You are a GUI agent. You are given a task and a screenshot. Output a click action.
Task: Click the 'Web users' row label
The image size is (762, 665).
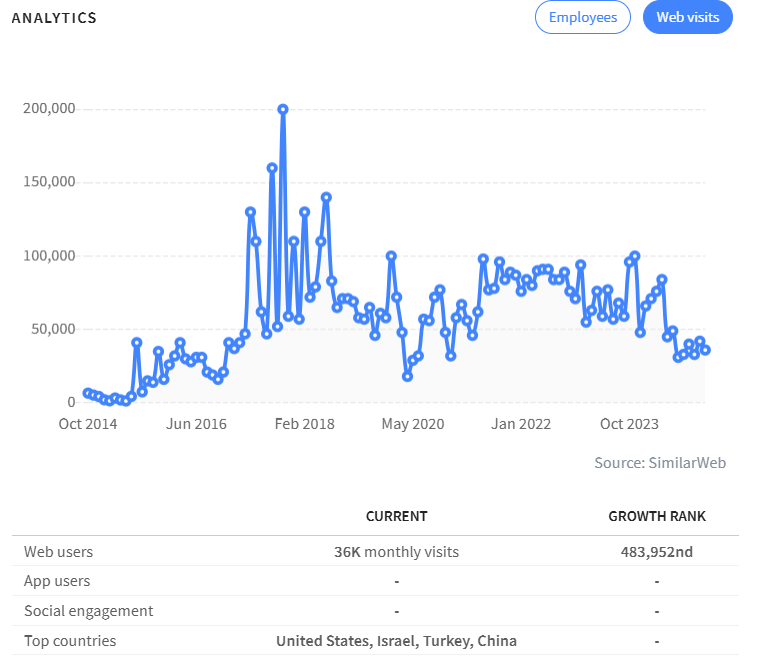58,552
